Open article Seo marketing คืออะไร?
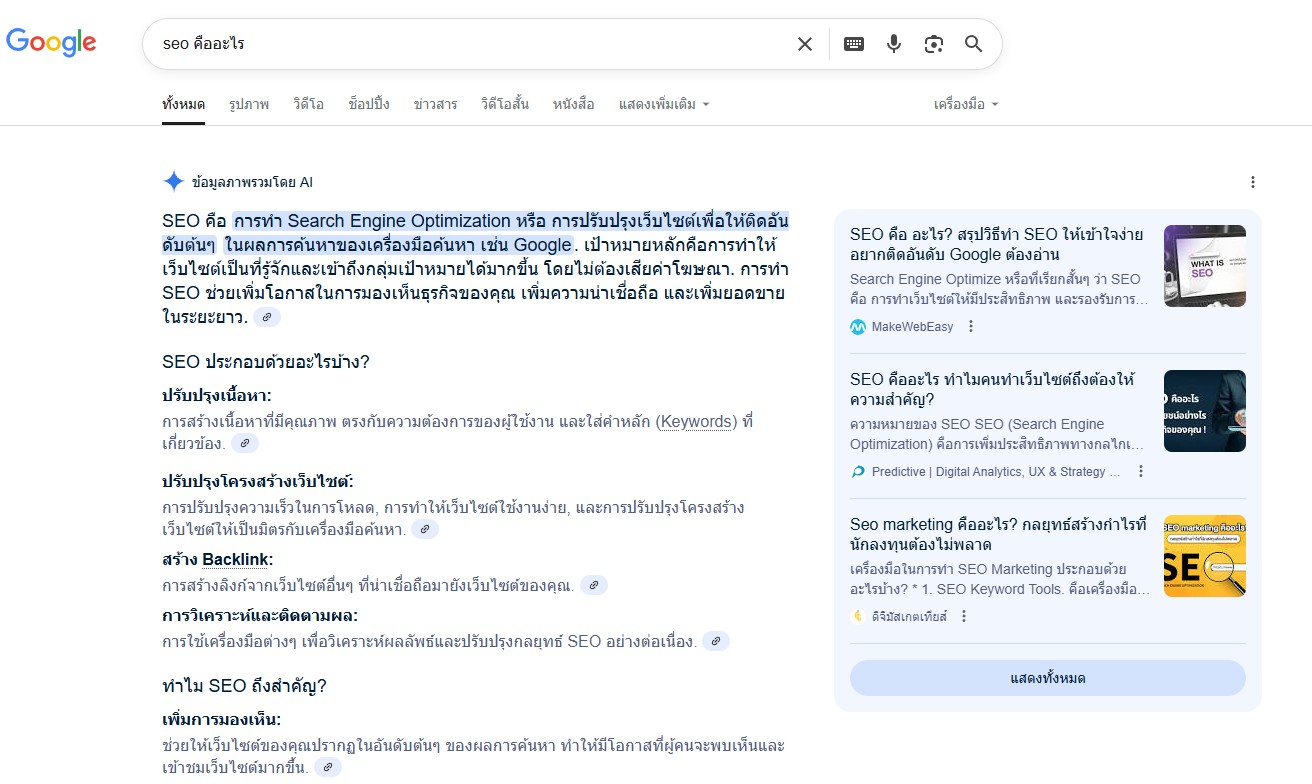This screenshot has height=784, width=1312. (999, 534)
